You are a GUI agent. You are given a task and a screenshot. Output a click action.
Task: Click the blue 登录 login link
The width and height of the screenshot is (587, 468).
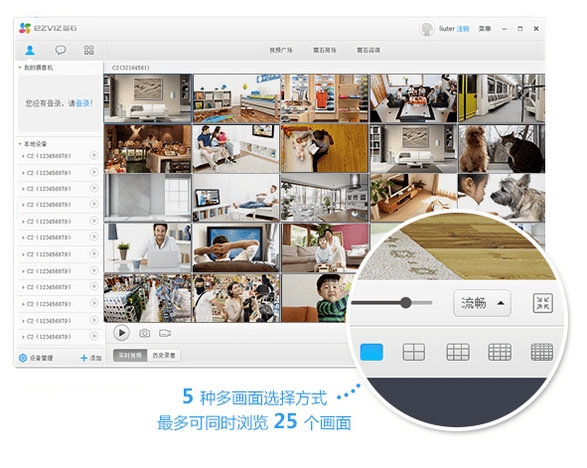(83, 103)
